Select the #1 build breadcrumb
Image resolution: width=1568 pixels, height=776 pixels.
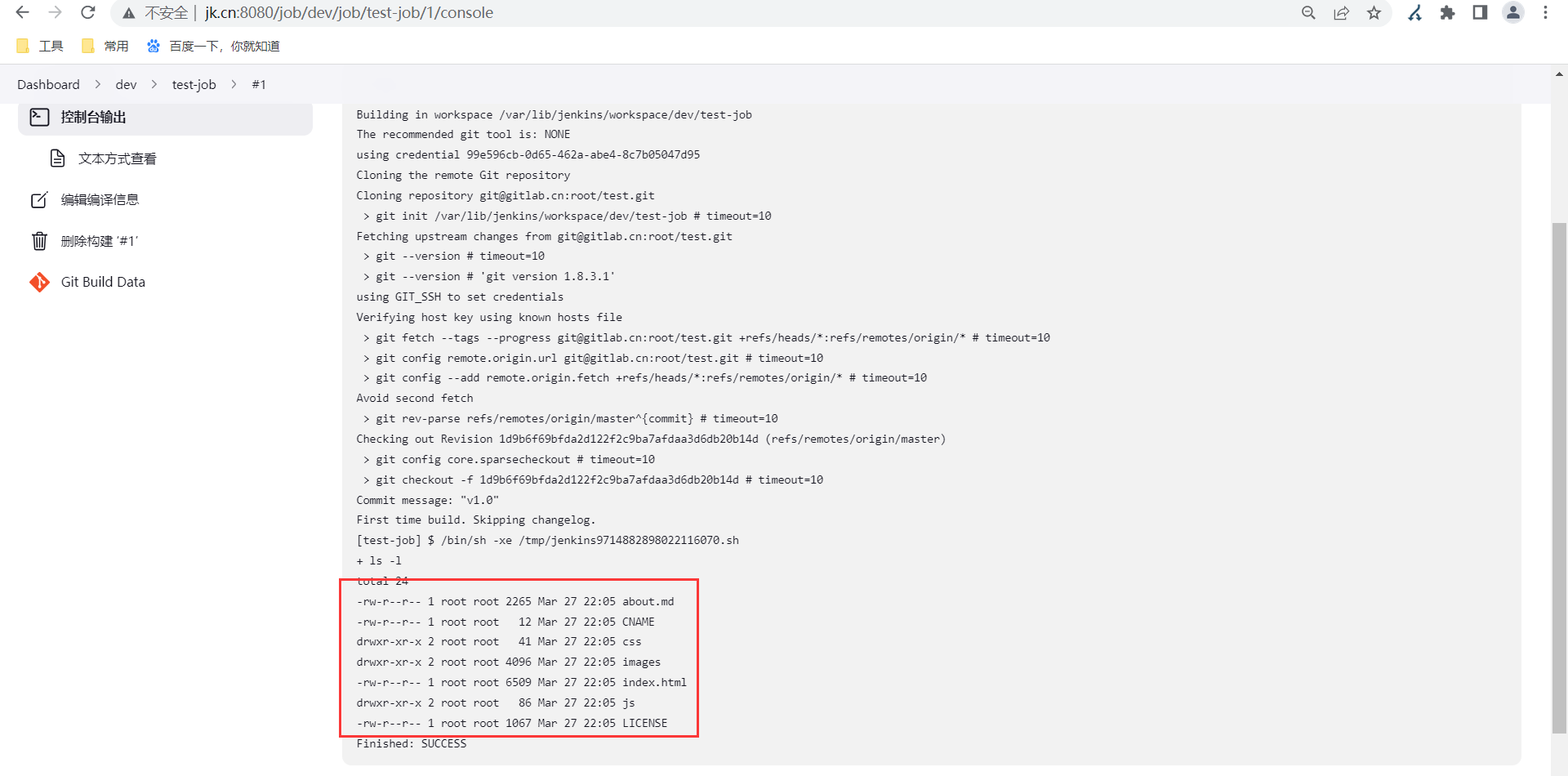(x=259, y=84)
